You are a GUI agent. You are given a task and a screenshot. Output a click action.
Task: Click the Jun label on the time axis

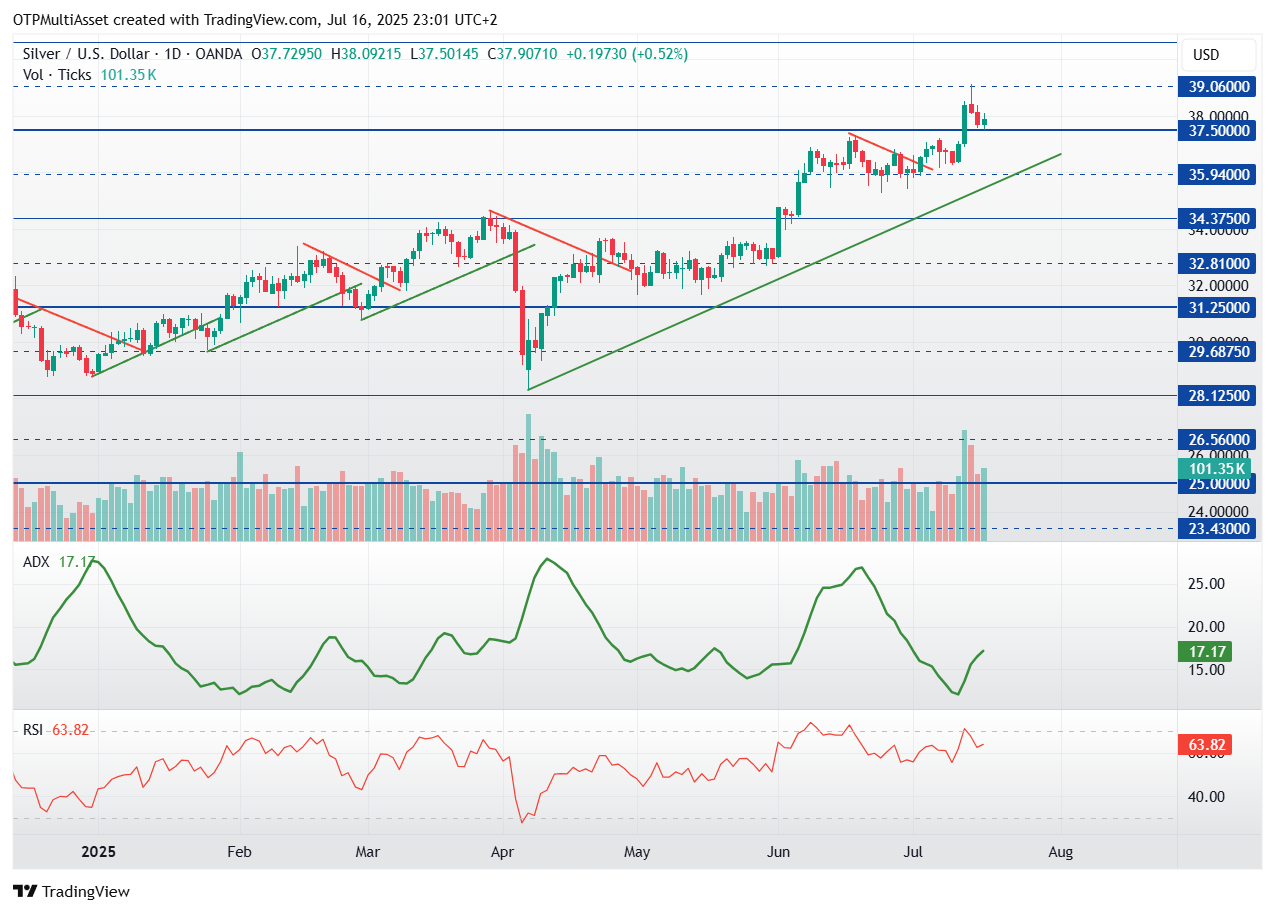(779, 852)
